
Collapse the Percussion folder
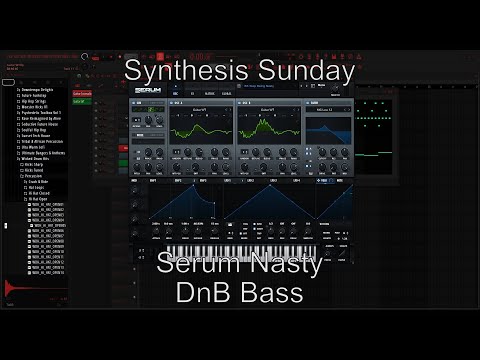[x=31, y=176]
